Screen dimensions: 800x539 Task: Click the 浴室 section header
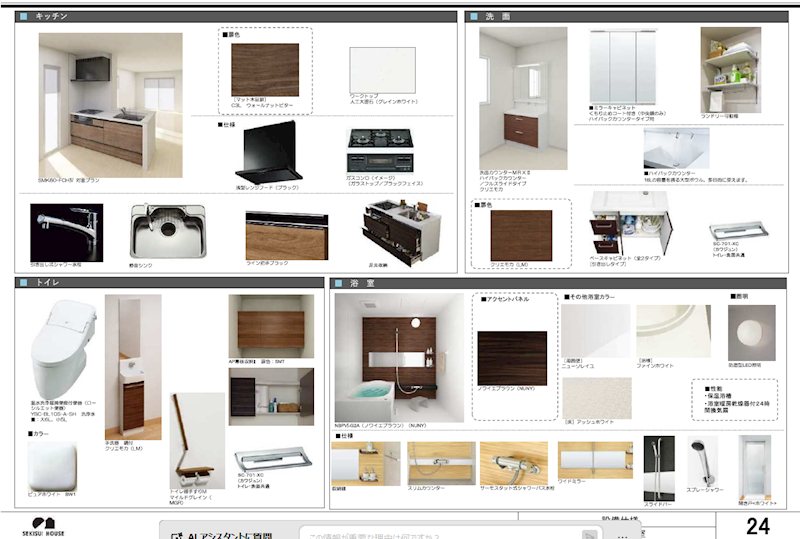[558, 283]
